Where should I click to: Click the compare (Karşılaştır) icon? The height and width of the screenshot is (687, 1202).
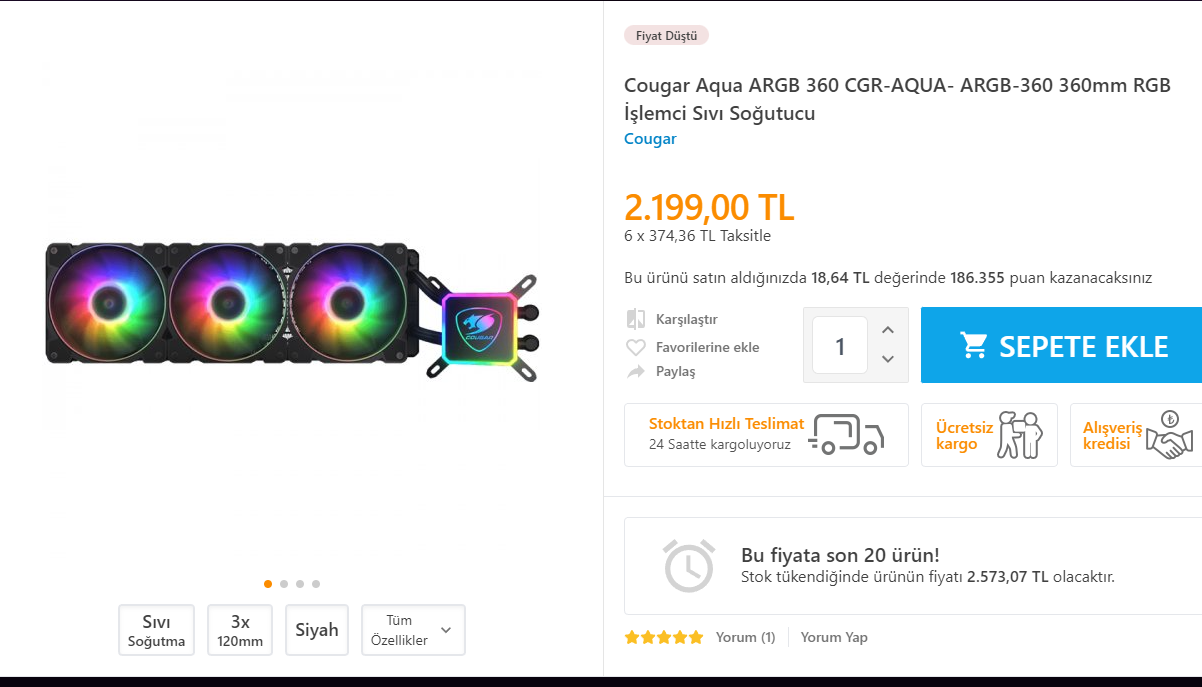[x=636, y=319]
